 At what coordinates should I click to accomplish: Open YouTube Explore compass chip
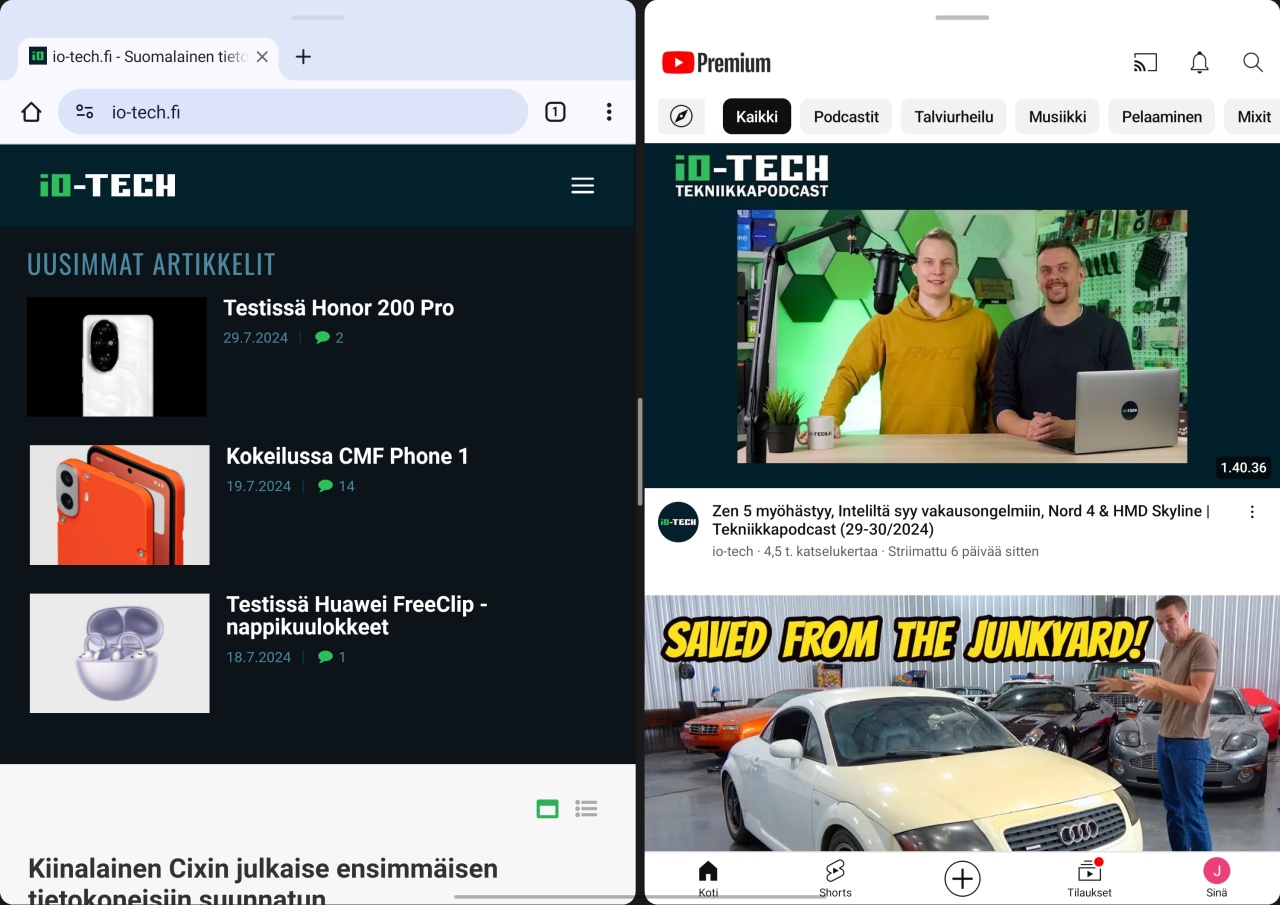coord(681,116)
